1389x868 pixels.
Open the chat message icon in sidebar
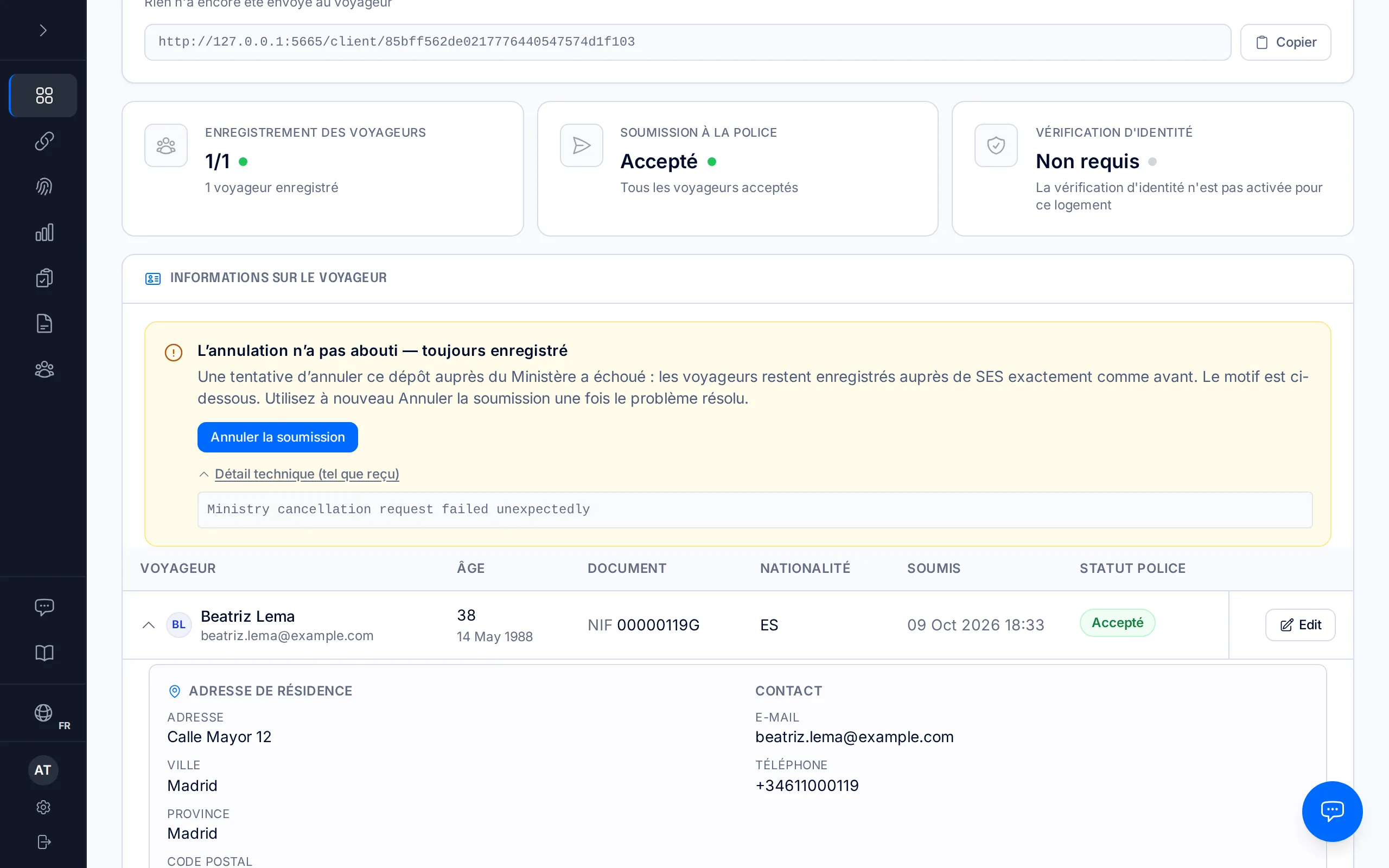[x=43, y=608]
